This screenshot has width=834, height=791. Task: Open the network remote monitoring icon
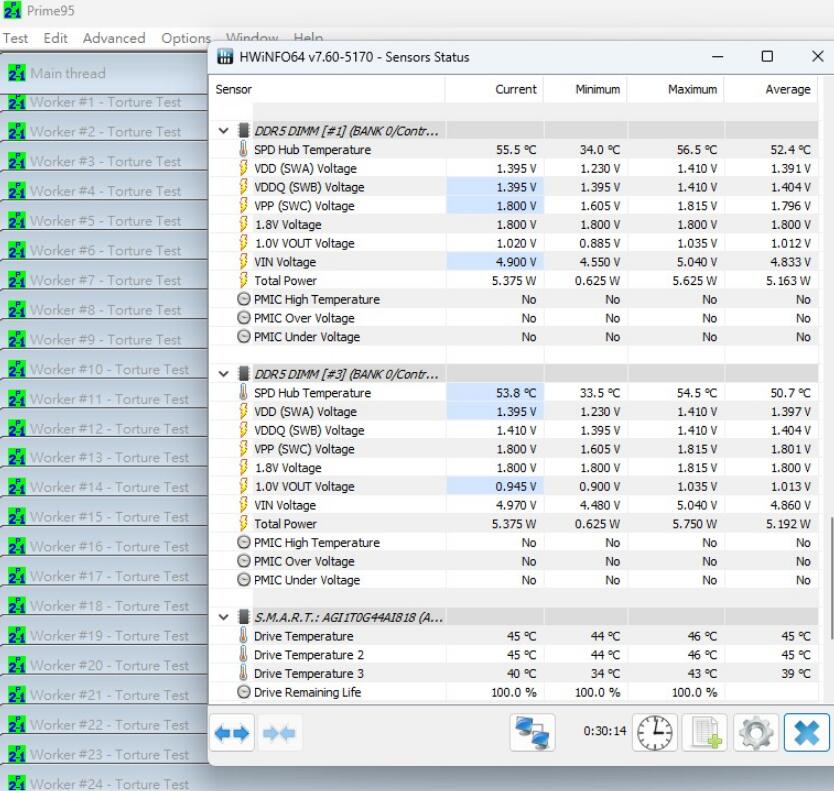532,733
